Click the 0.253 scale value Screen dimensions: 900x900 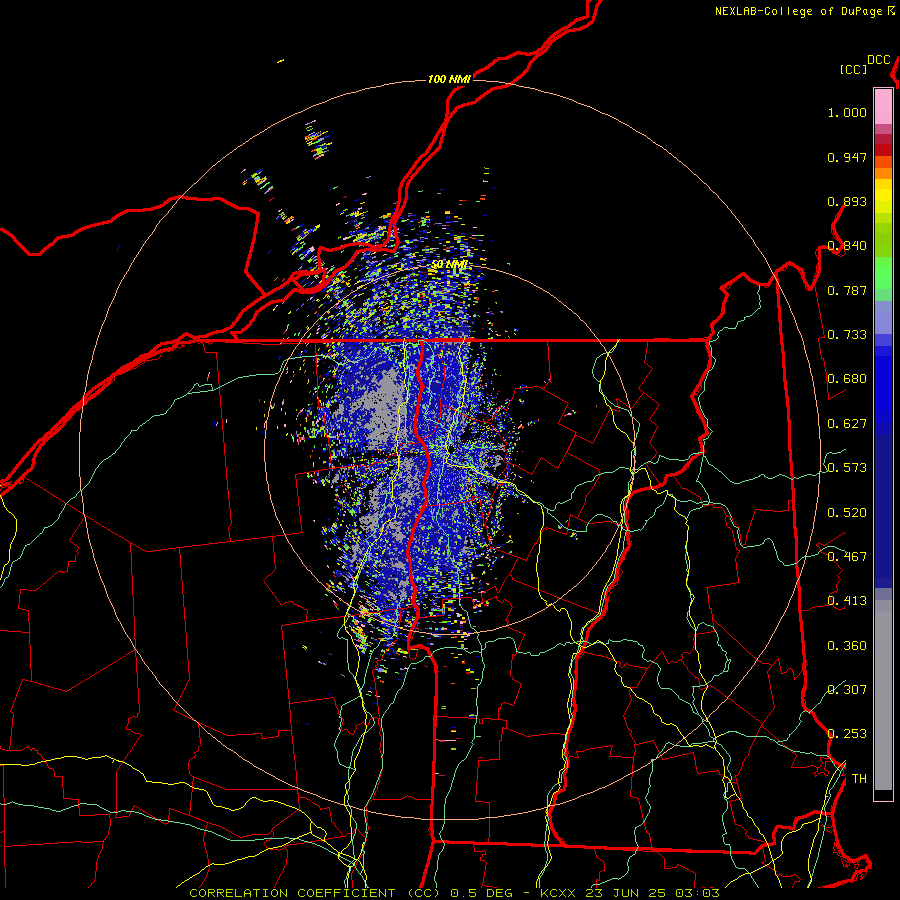tap(847, 734)
